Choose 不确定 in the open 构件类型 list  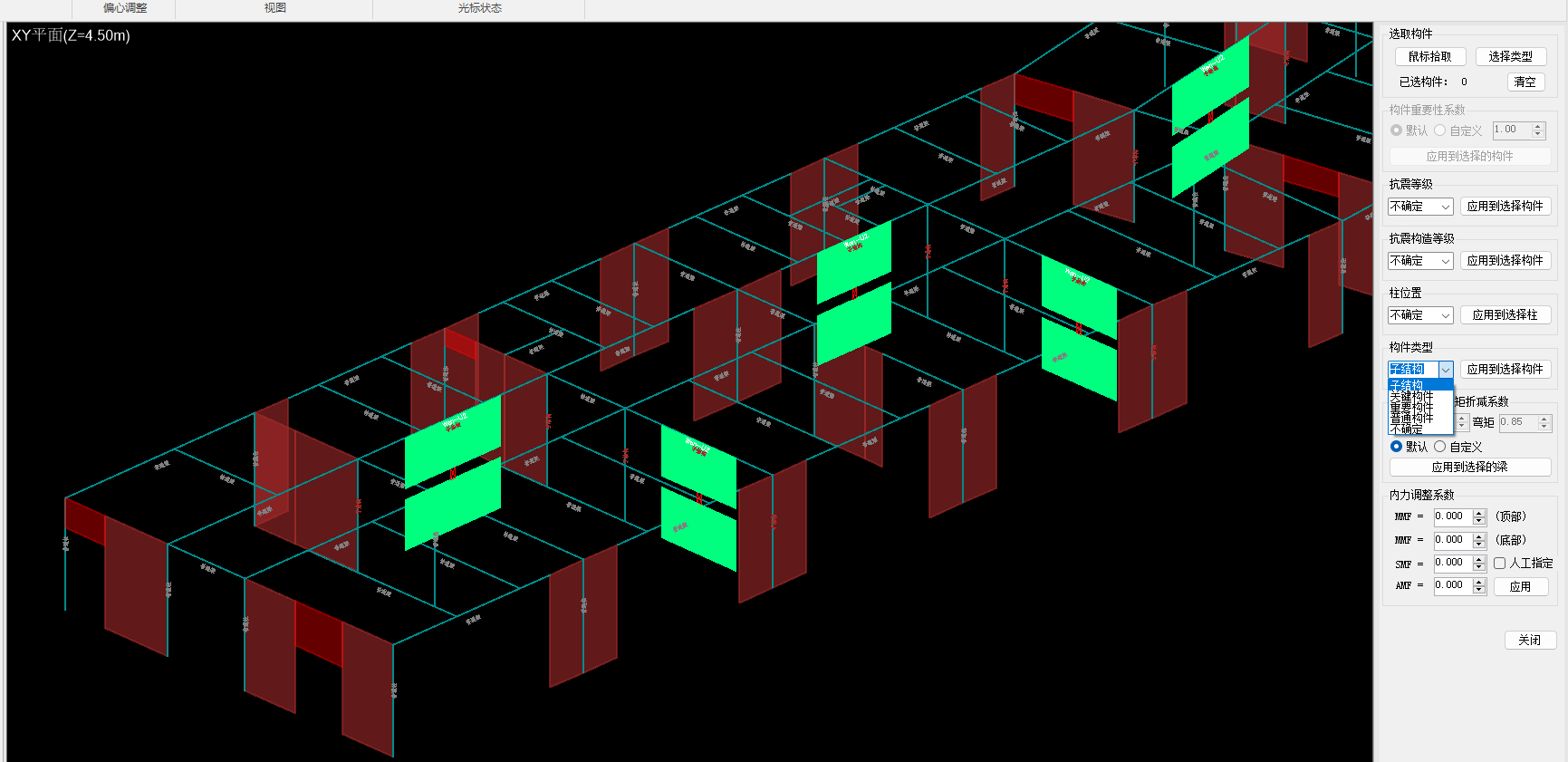(x=1408, y=429)
